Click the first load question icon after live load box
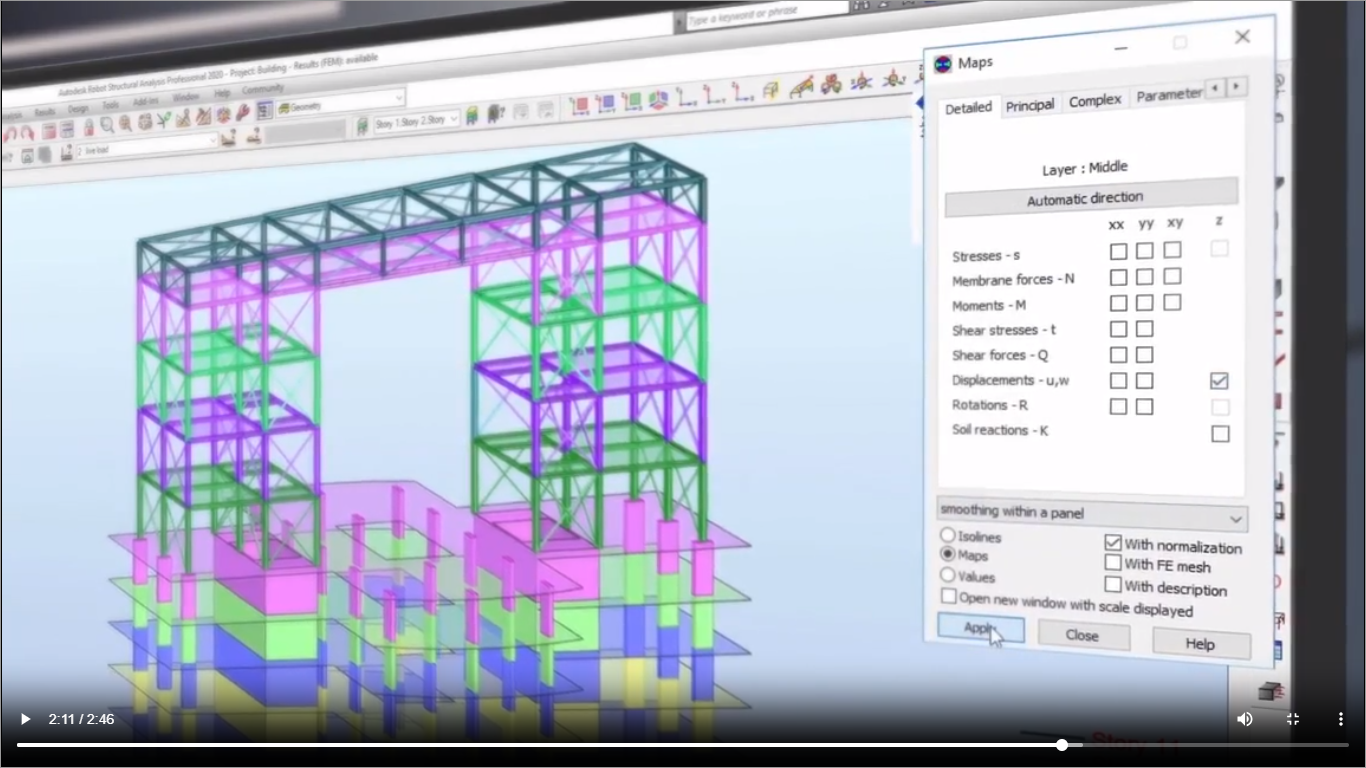Image resolution: width=1366 pixels, height=768 pixels. pos(228,137)
